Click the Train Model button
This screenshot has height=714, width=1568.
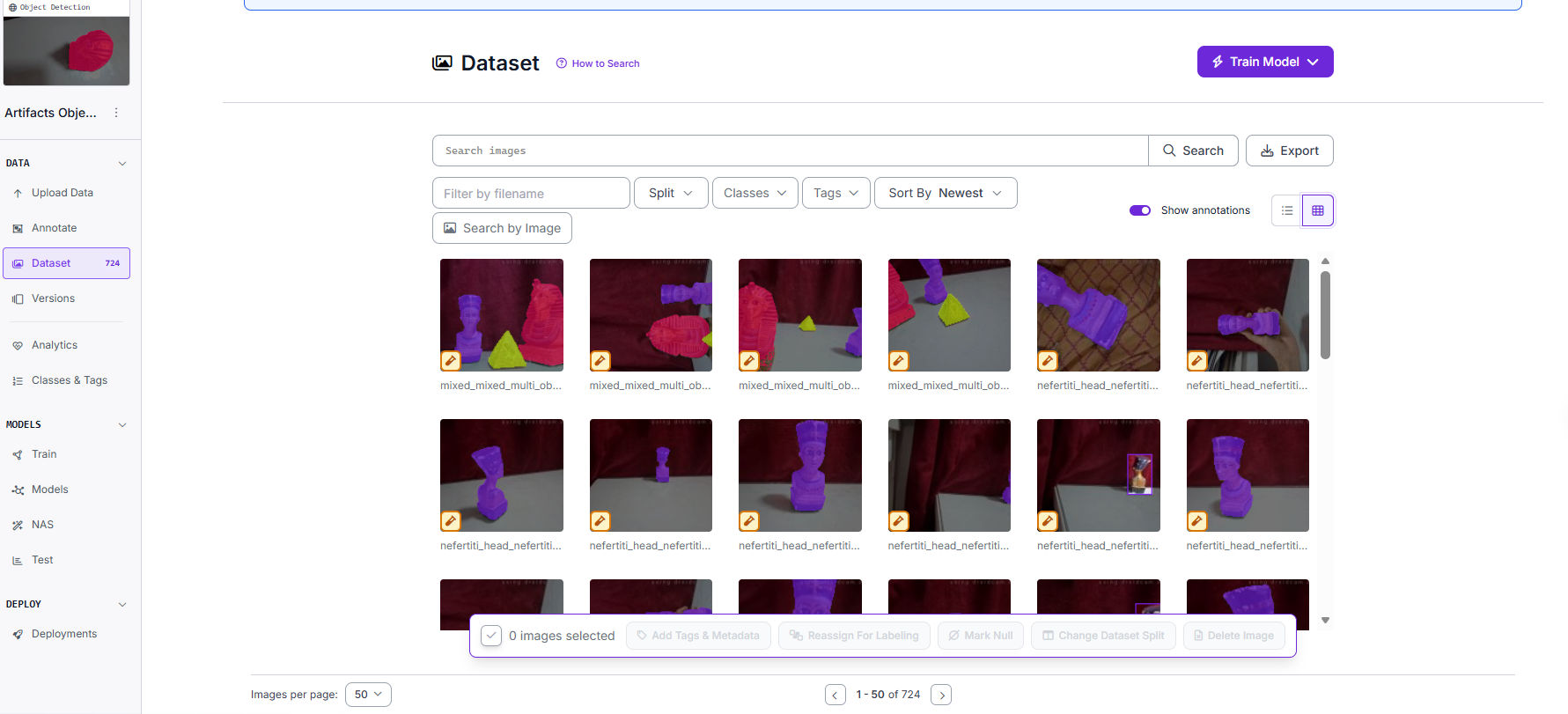(x=1265, y=62)
